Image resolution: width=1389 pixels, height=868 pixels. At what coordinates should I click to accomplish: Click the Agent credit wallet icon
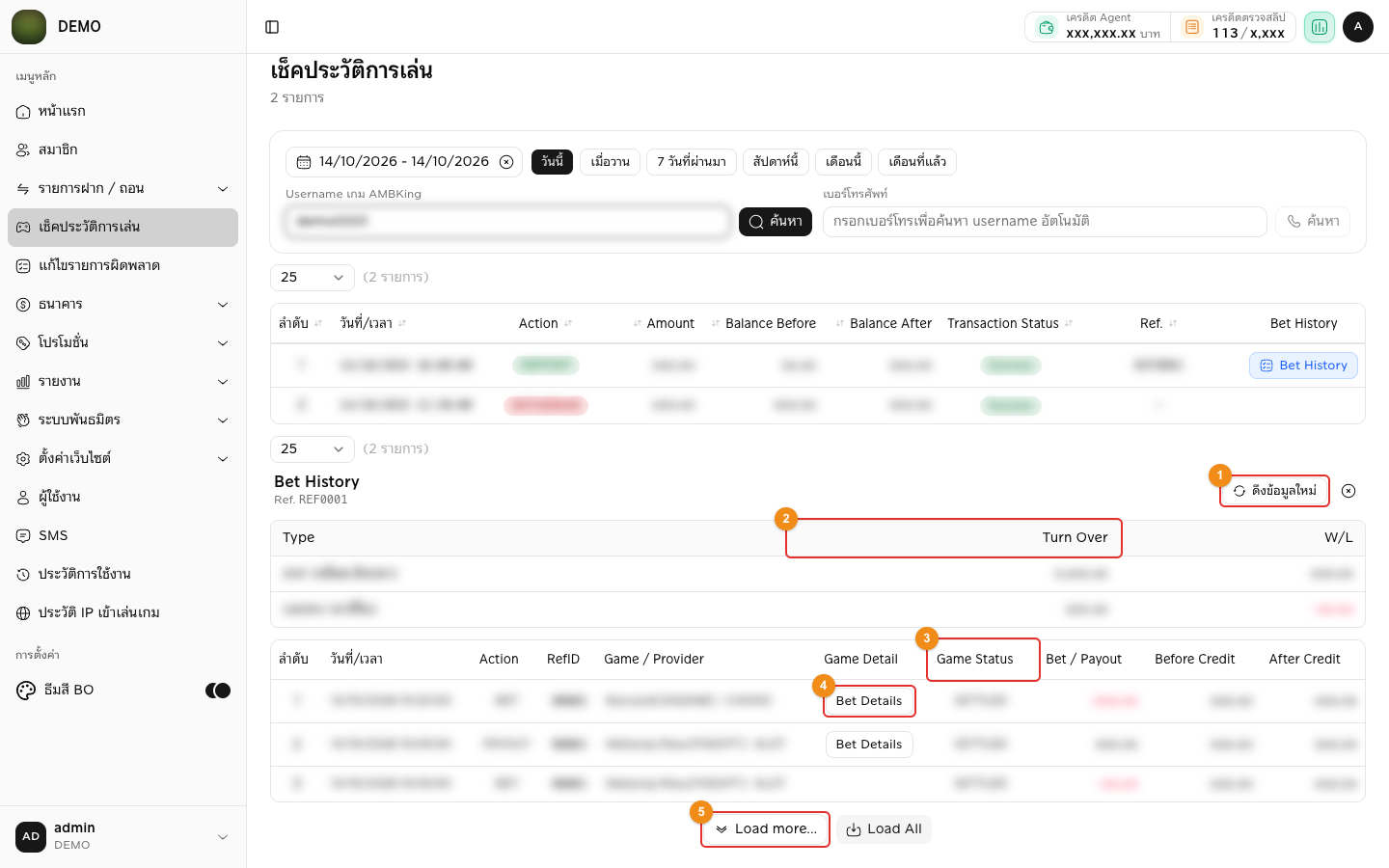[x=1047, y=27]
